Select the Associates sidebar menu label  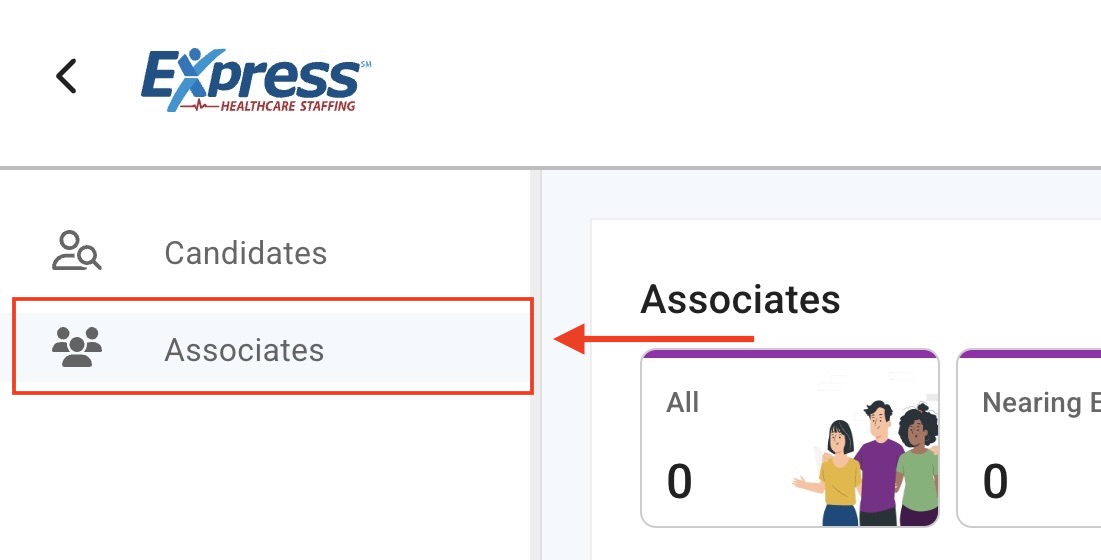point(244,350)
